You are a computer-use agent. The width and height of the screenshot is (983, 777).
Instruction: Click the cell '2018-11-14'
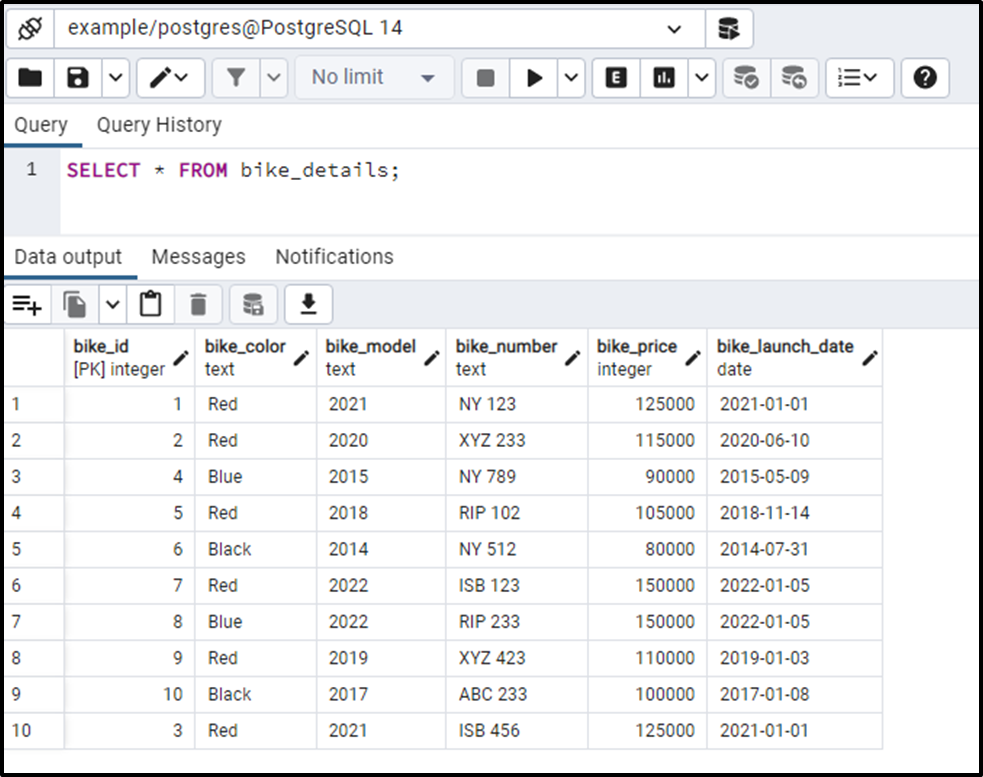(x=794, y=513)
